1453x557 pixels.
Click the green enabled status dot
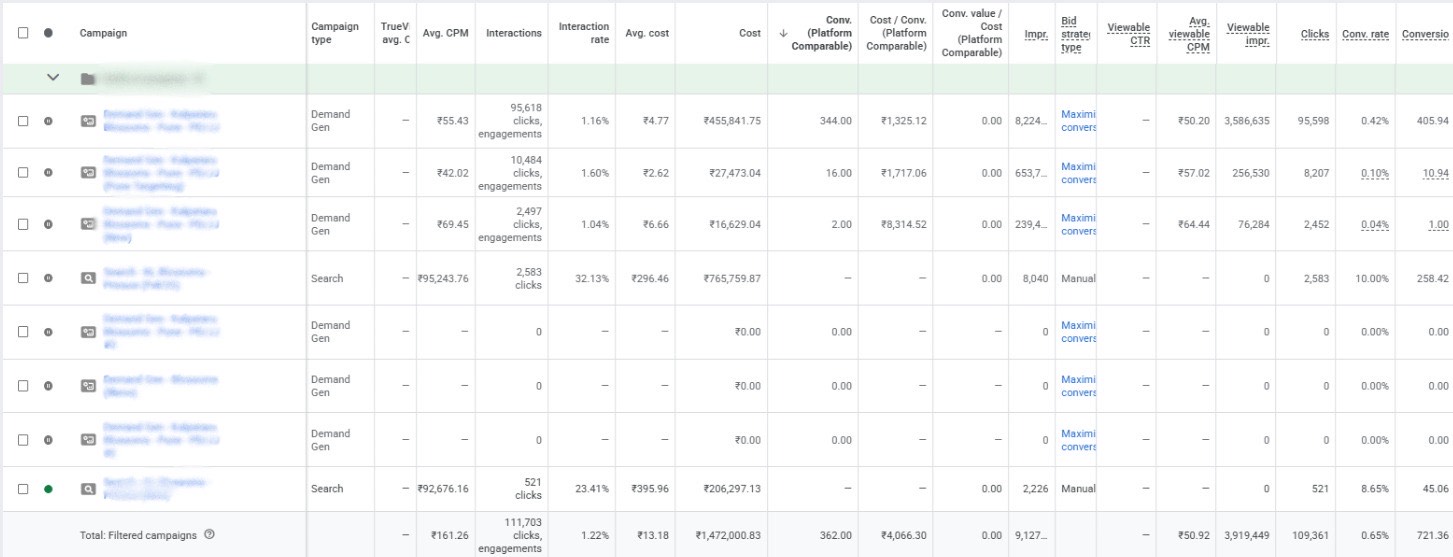coord(48,489)
